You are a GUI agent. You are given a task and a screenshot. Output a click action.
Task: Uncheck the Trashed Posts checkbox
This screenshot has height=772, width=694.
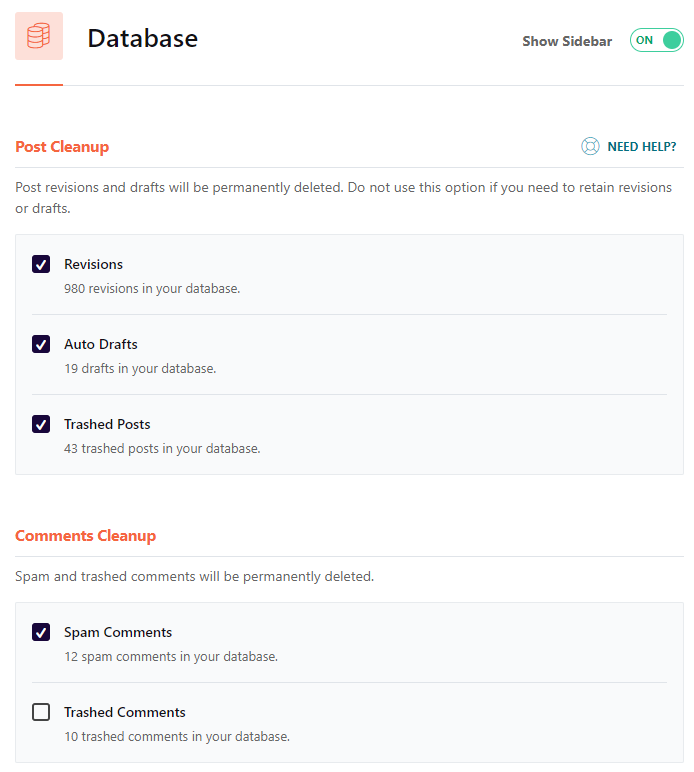pos(41,424)
